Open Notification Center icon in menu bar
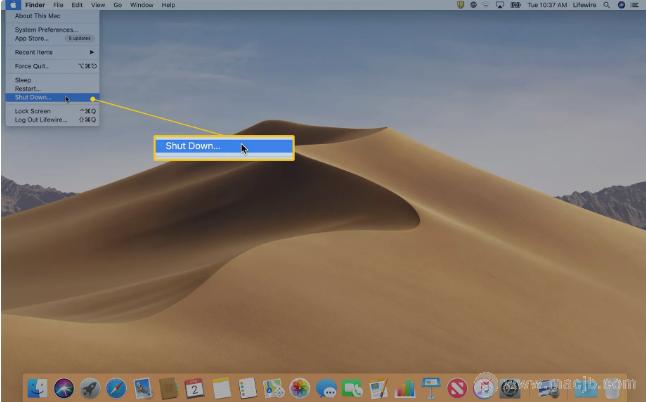 point(634,5)
